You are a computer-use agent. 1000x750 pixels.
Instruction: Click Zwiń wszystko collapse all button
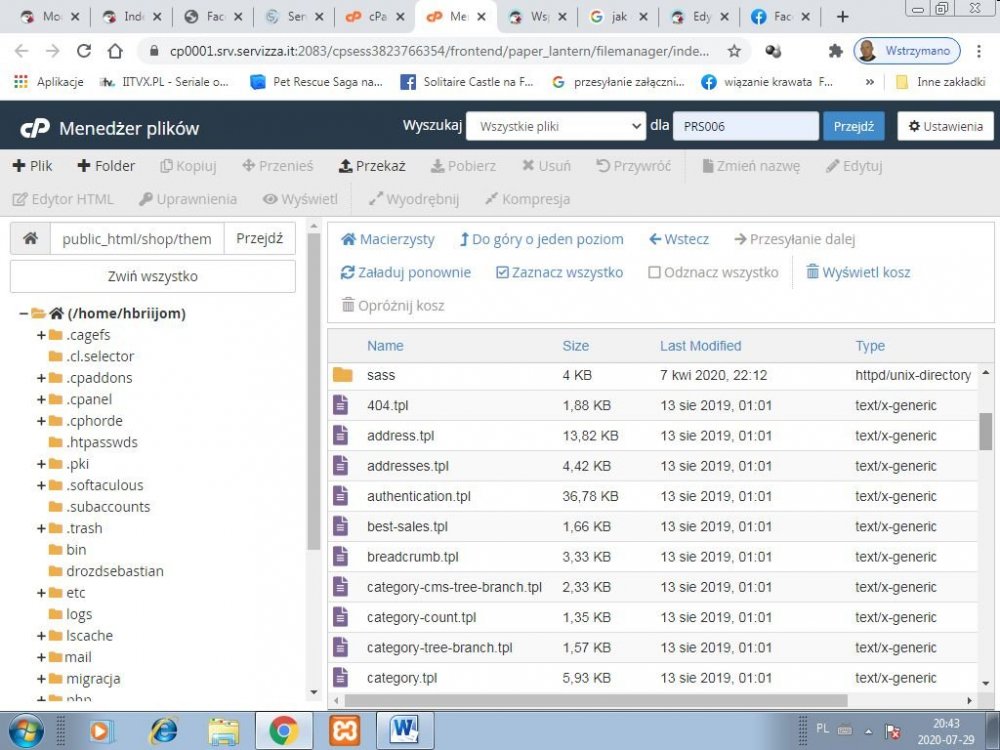click(152, 276)
